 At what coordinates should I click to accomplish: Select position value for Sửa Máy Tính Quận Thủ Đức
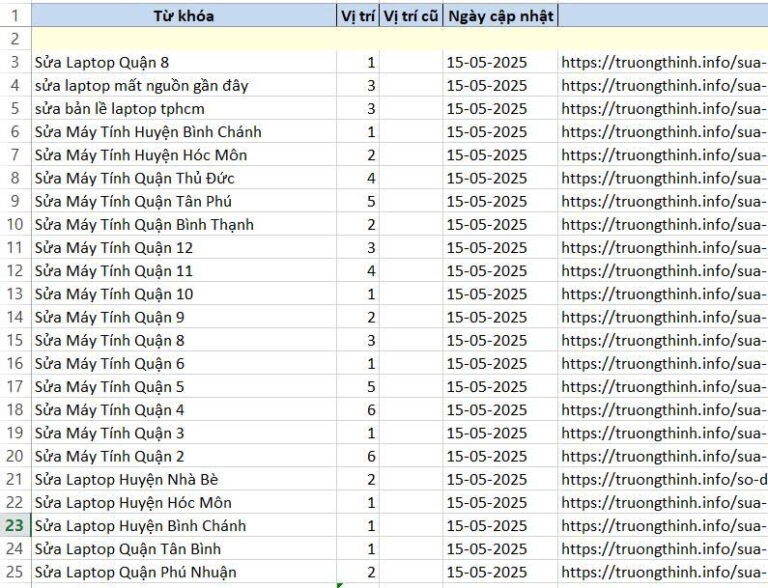(x=358, y=178)
